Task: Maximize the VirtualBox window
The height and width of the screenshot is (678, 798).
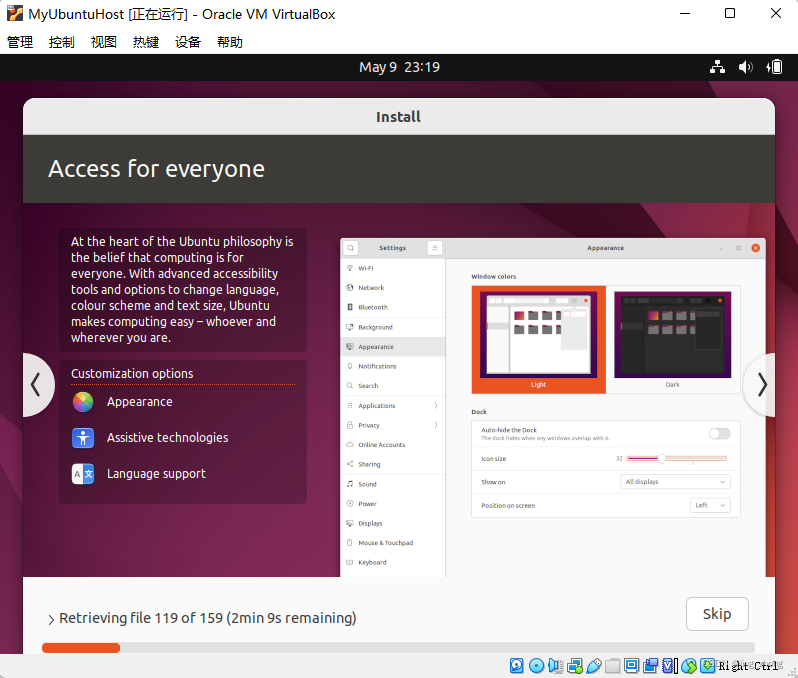Action: click(730, 13)
